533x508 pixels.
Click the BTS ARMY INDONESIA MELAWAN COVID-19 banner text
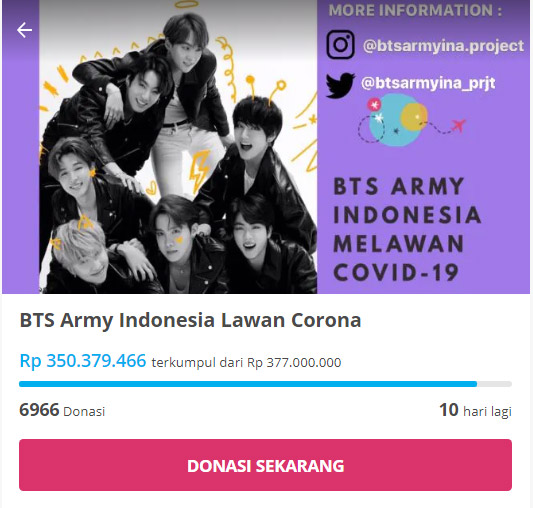[407, 230]
